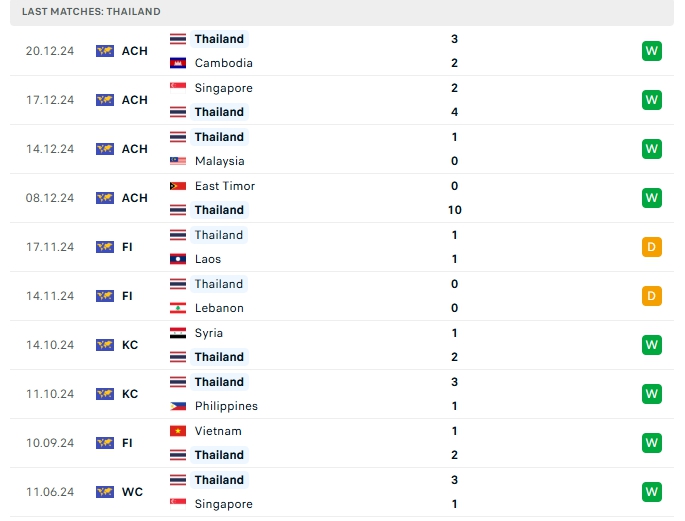
Task: Select the Philippines team name
Action: (226, 406)
